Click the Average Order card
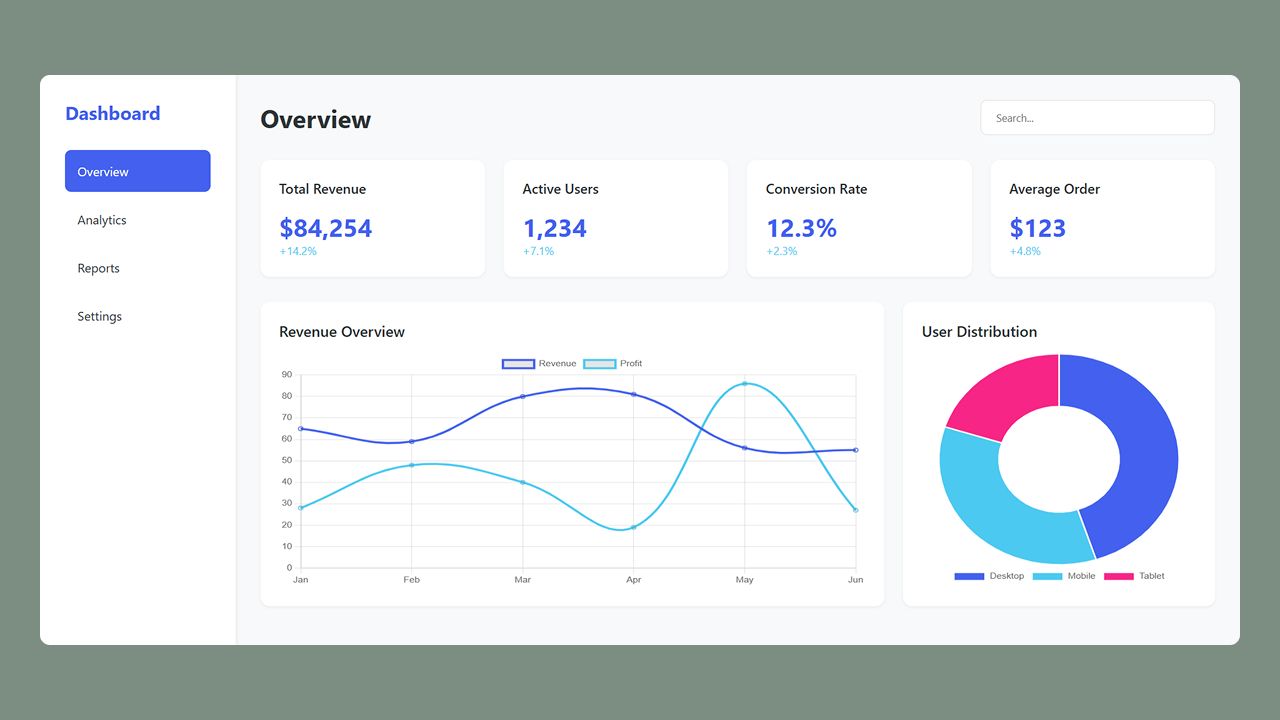Image resolution: width=1280 pixels, height=720 pixels. click(1102, 218)
